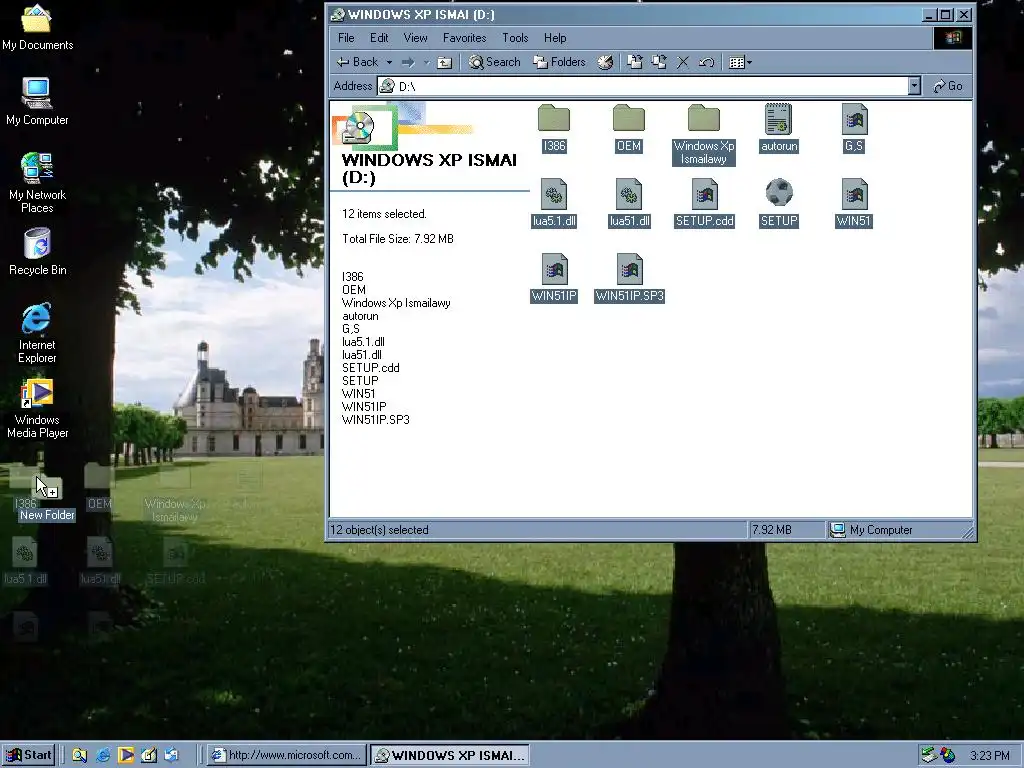Open the Help menu
The height and width of the screenshot is (768, 1024).
point(555,38)
